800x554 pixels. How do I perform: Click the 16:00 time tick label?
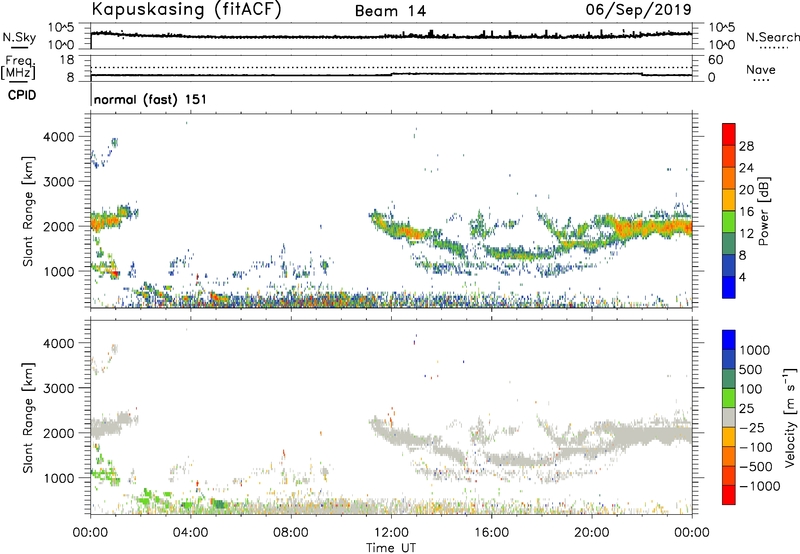tap(491, 533)
